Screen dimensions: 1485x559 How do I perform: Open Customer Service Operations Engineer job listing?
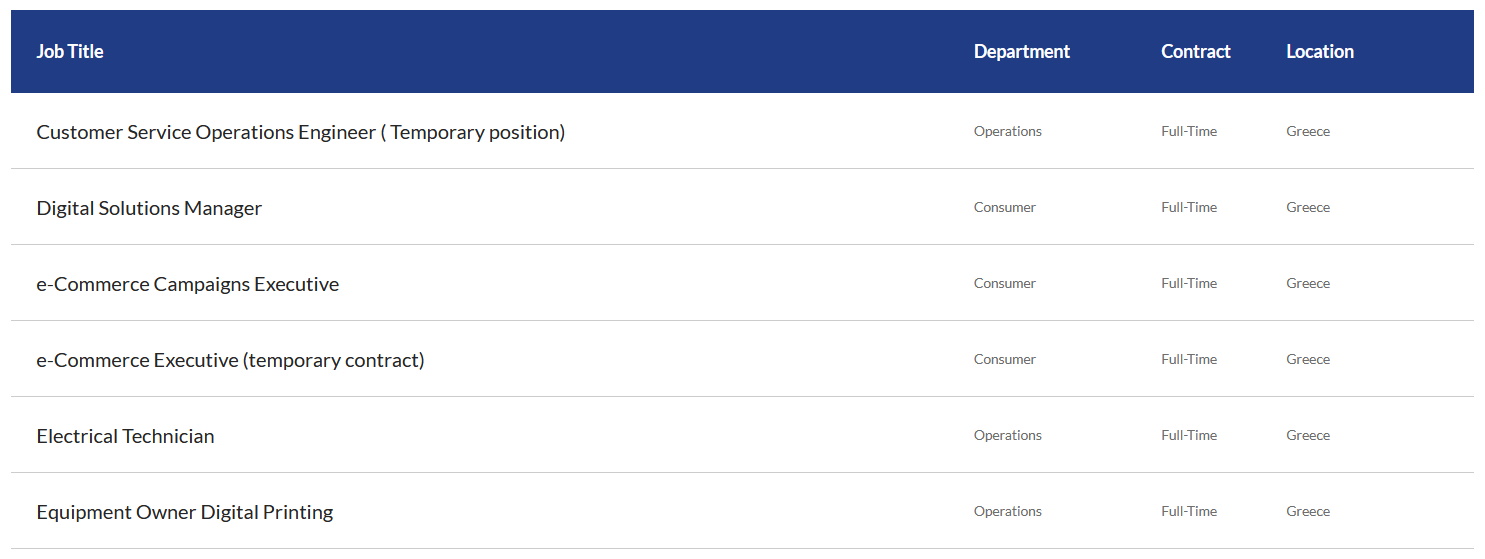coord(300,132)
